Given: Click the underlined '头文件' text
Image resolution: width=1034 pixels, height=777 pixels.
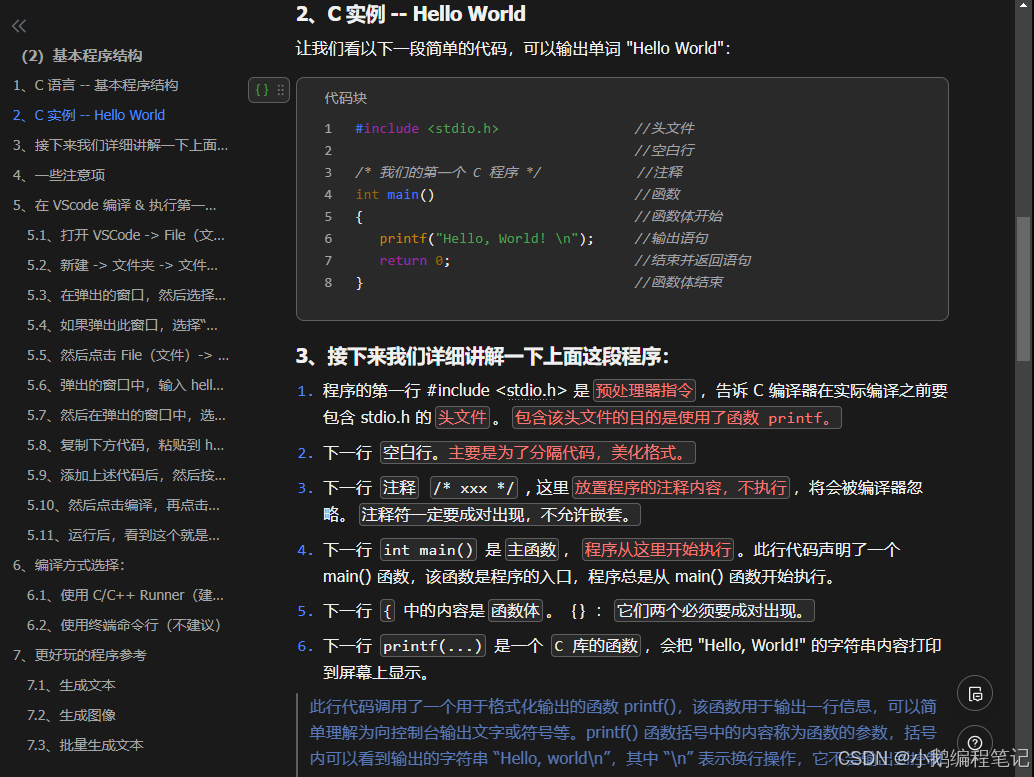Looking at the screenshot, I should [461, 418].
